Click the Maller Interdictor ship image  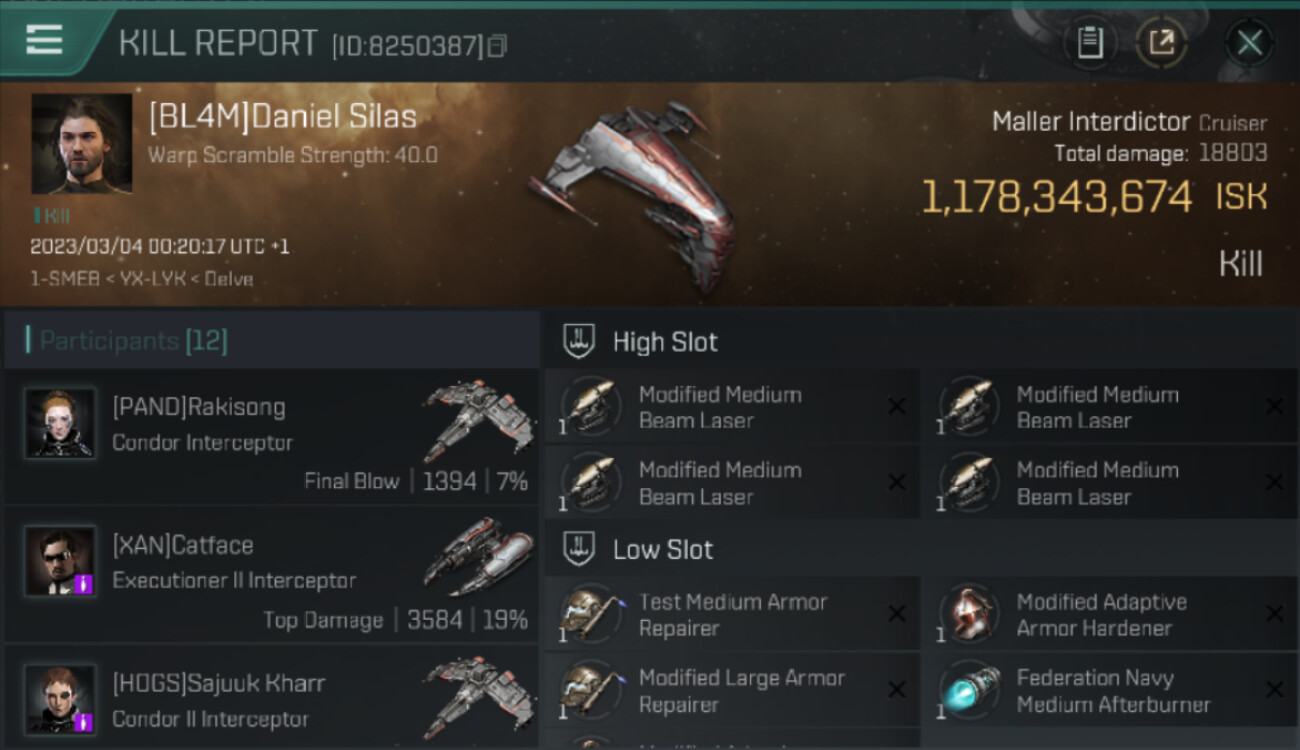pos(634,192)
